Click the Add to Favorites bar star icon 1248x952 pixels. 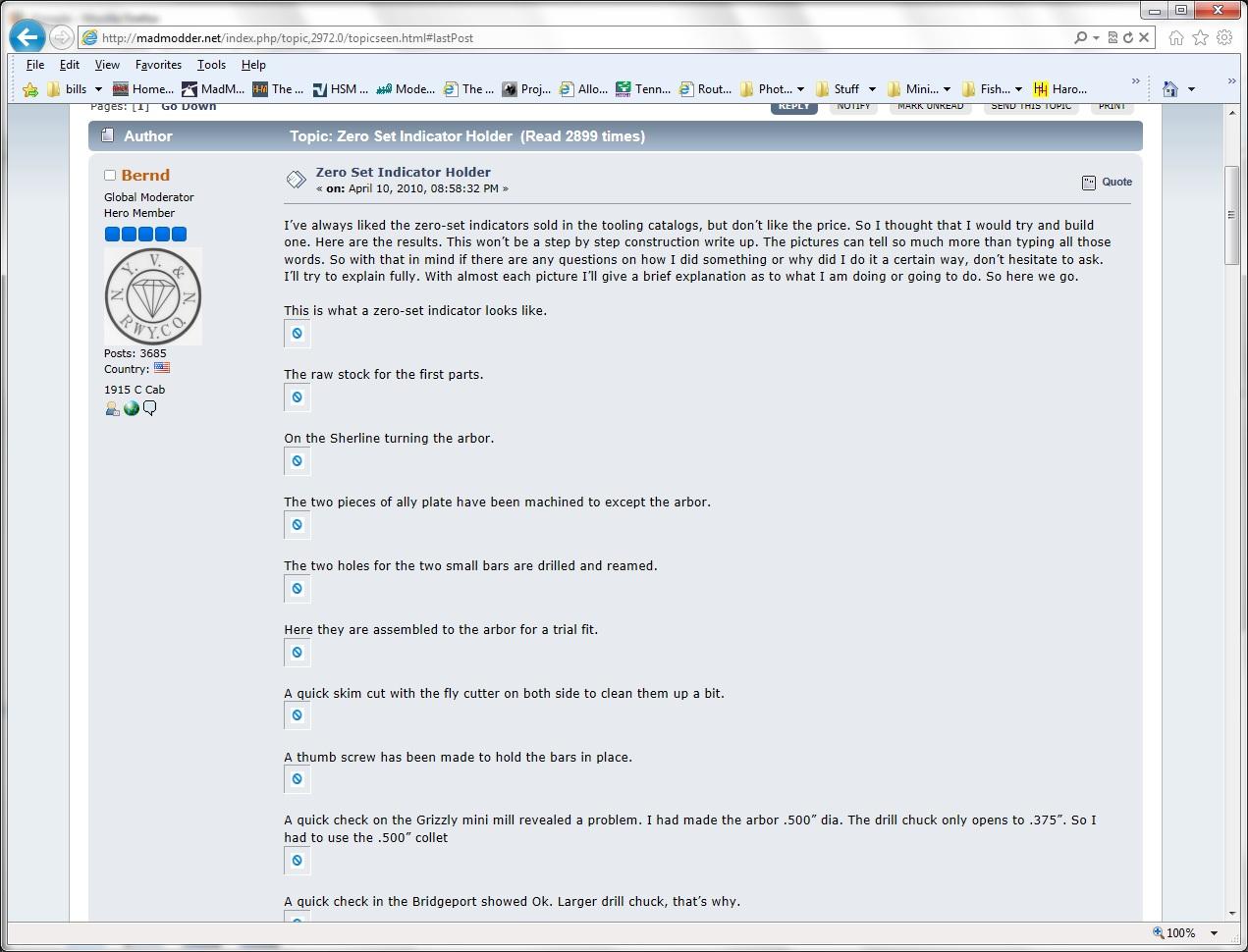[x=30, y=89]
